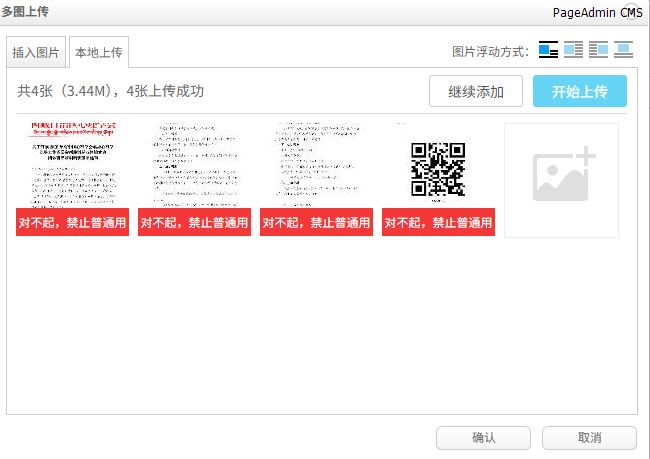Switch to the 插入图片 tab

click(36, 52)
